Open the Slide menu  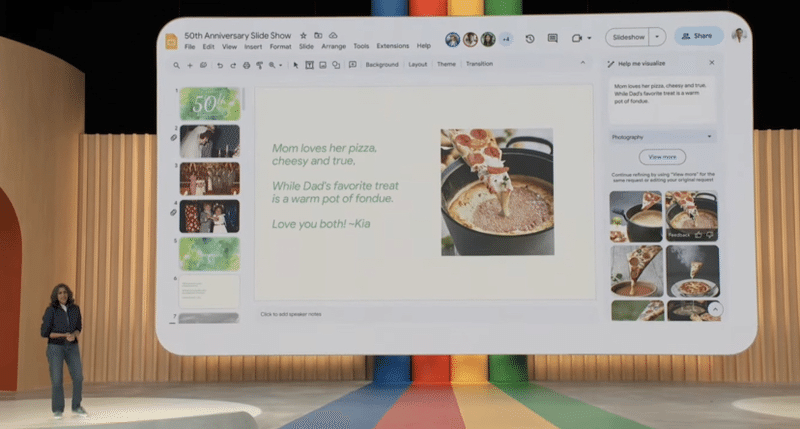306,47
